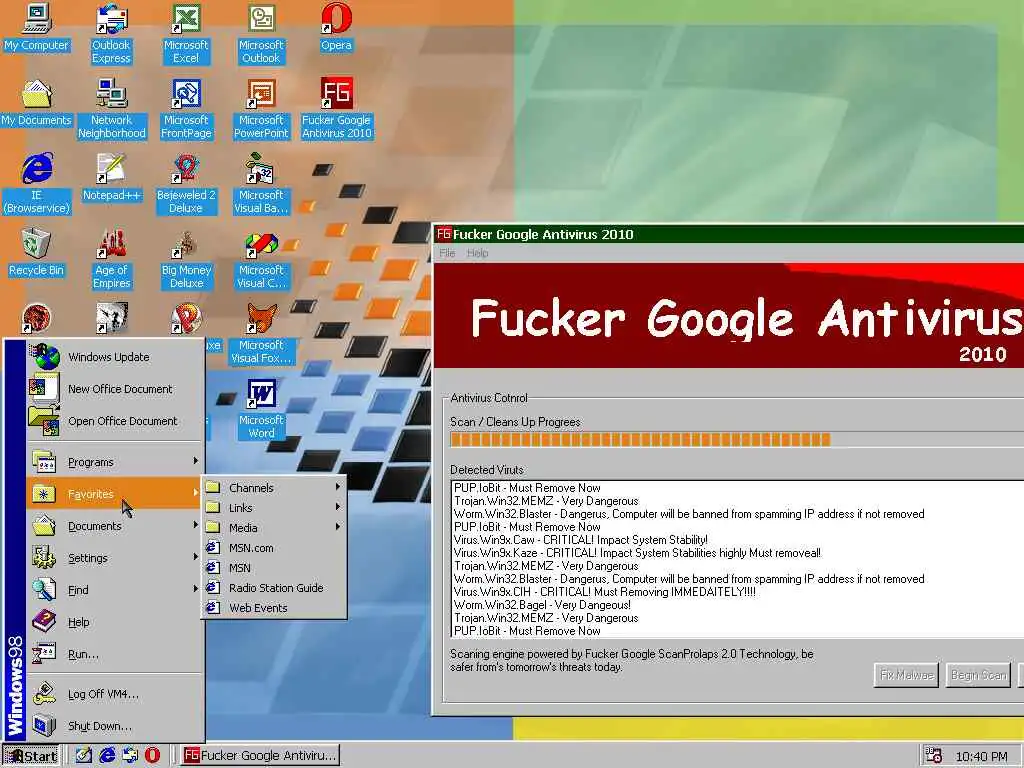Viewport: 1024px width, 768px height.
Task: Open the IE (Browservice) desktop icon
Action: (x=37, y=184)
